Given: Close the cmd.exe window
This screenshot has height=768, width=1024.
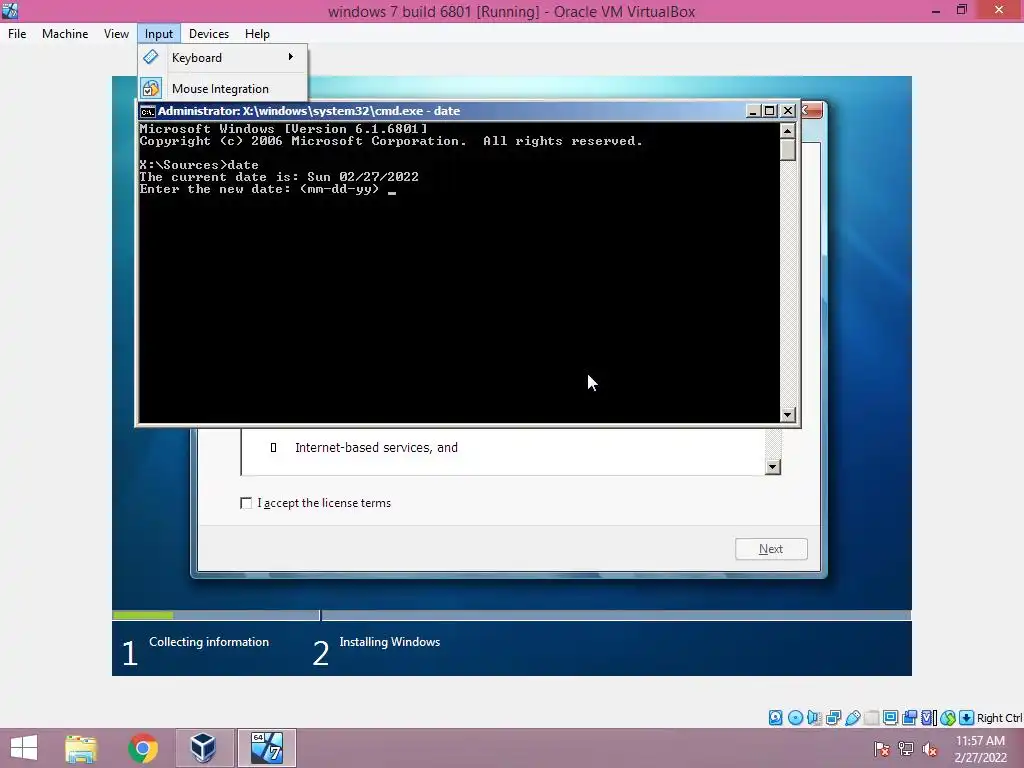Looking at the screenshot, I should (788, 111).
